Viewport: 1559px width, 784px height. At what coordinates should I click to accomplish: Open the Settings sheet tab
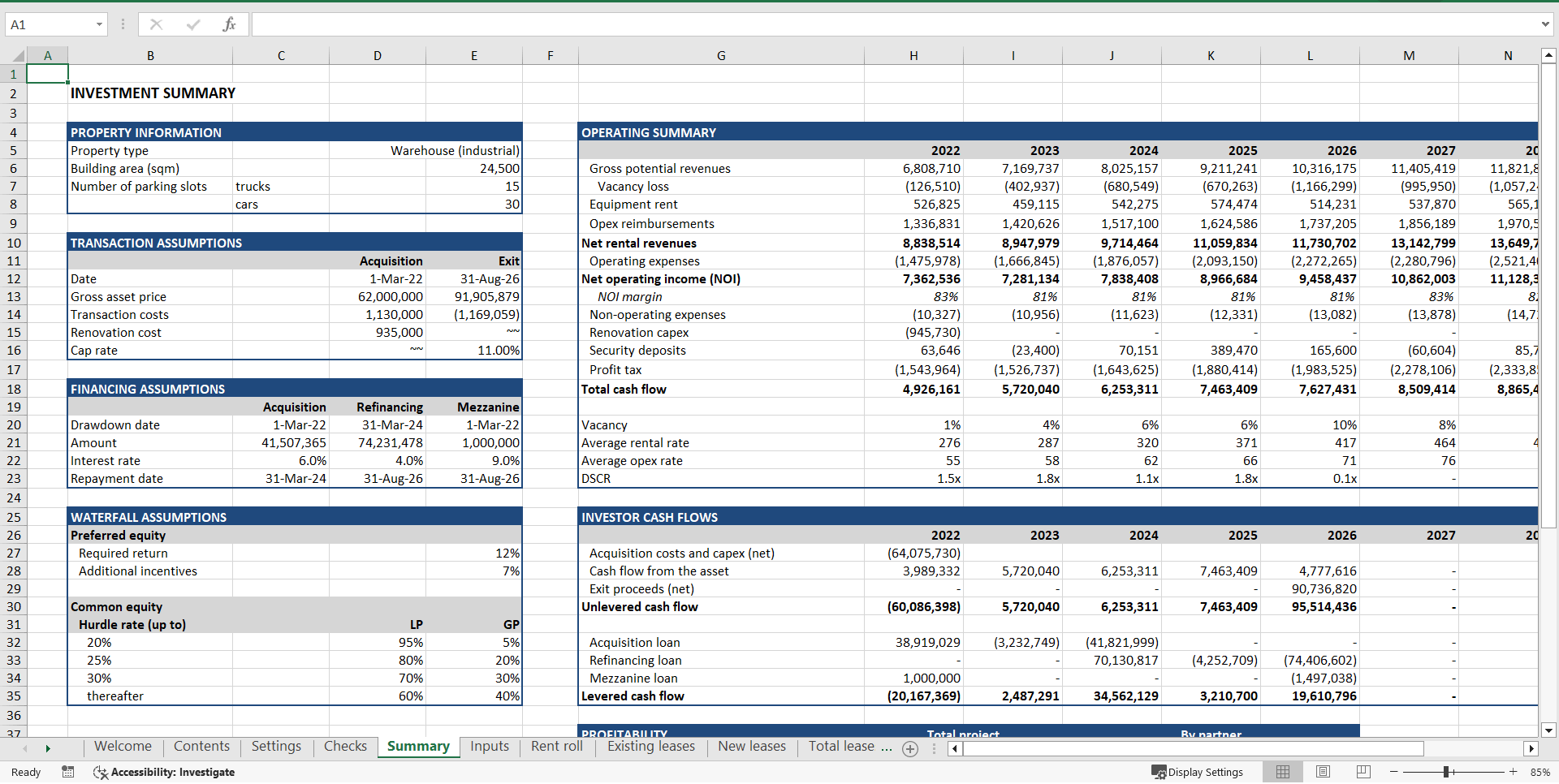click(276, 747)
